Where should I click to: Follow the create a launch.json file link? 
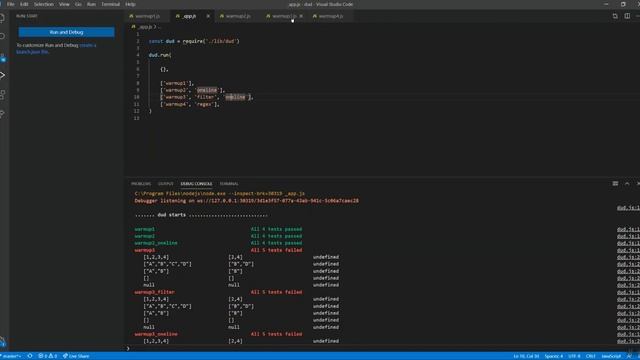(x=56, y=49)
